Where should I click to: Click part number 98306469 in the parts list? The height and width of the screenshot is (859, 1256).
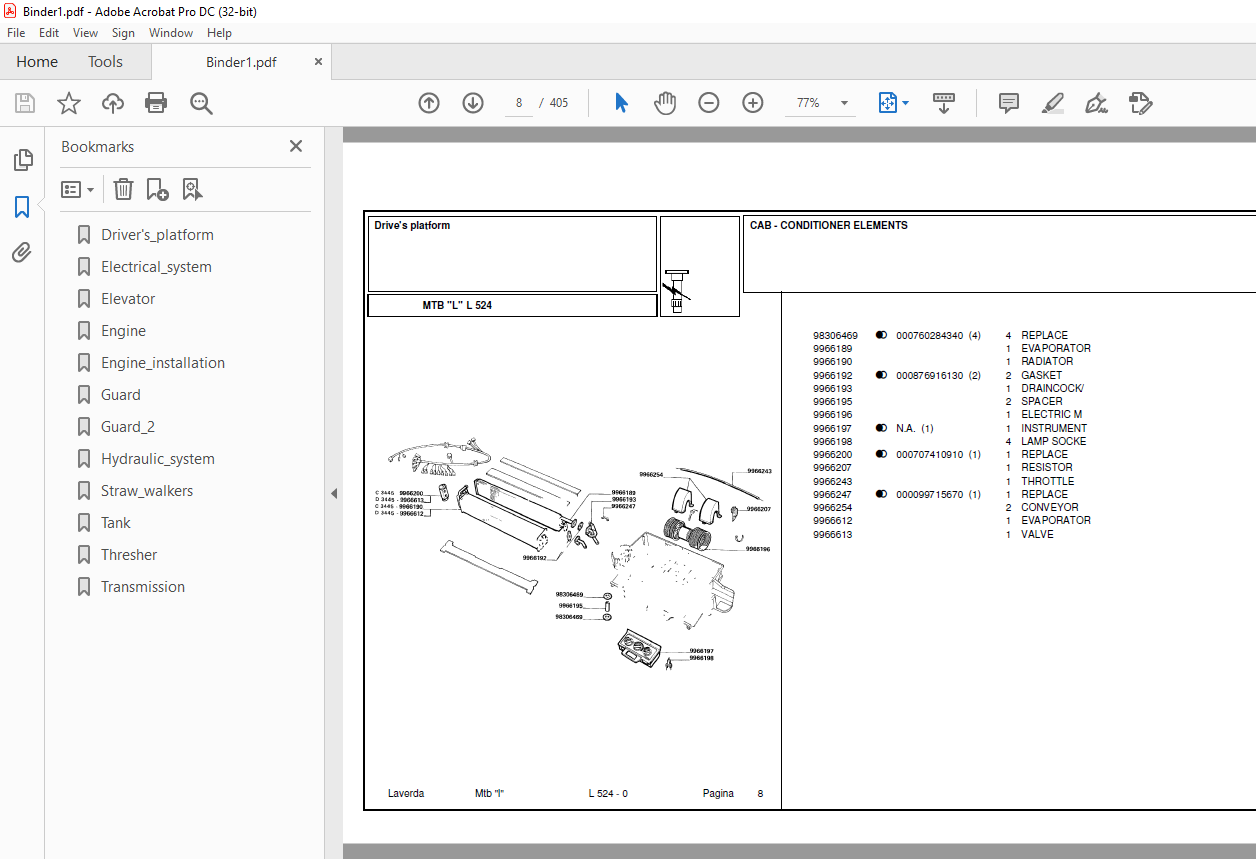tap(836, 336)
